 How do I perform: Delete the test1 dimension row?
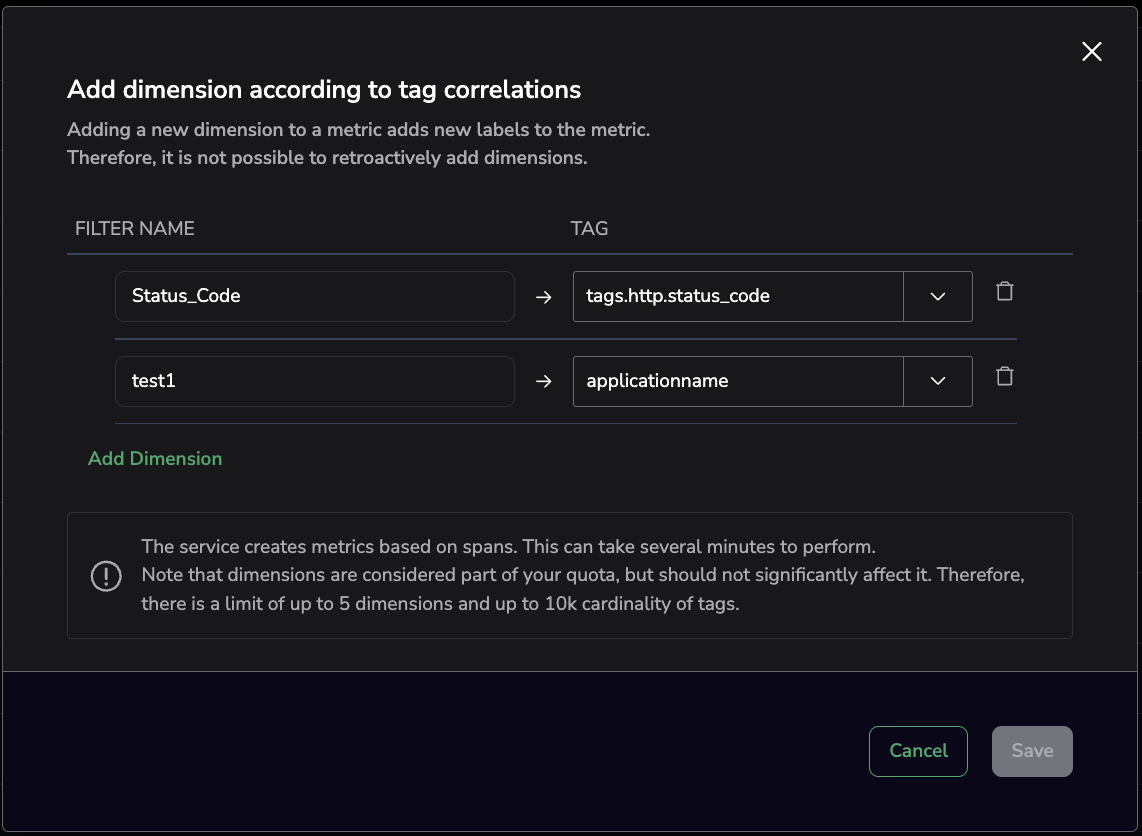point(1005,376)
